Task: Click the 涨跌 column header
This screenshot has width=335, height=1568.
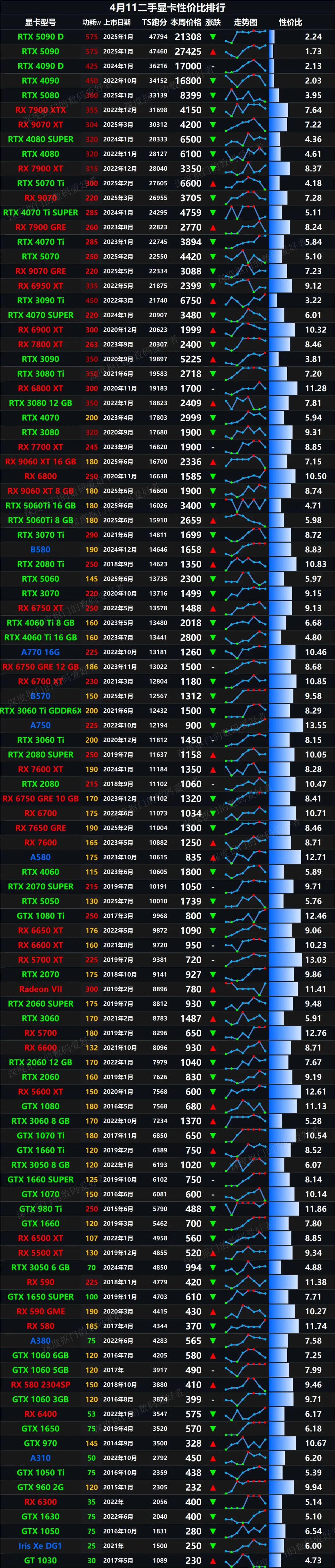Action: [x=213, y=23]
